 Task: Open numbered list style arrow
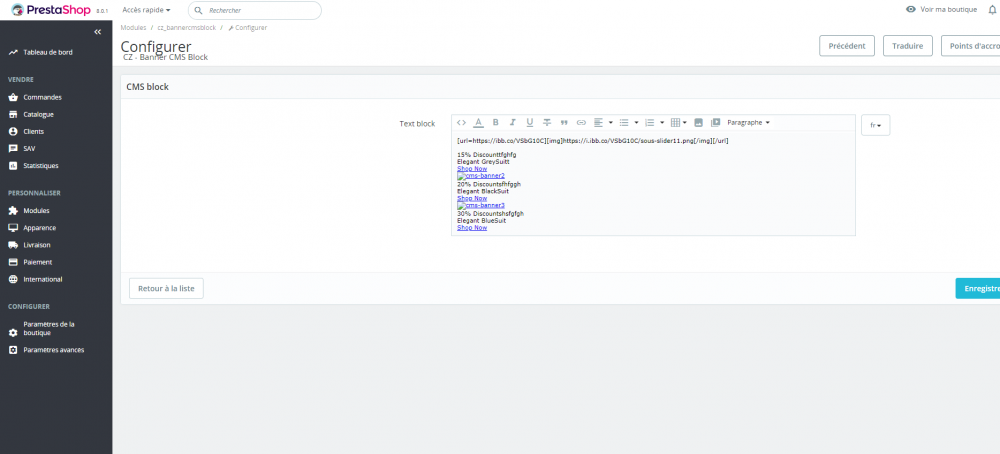point(662,122)
